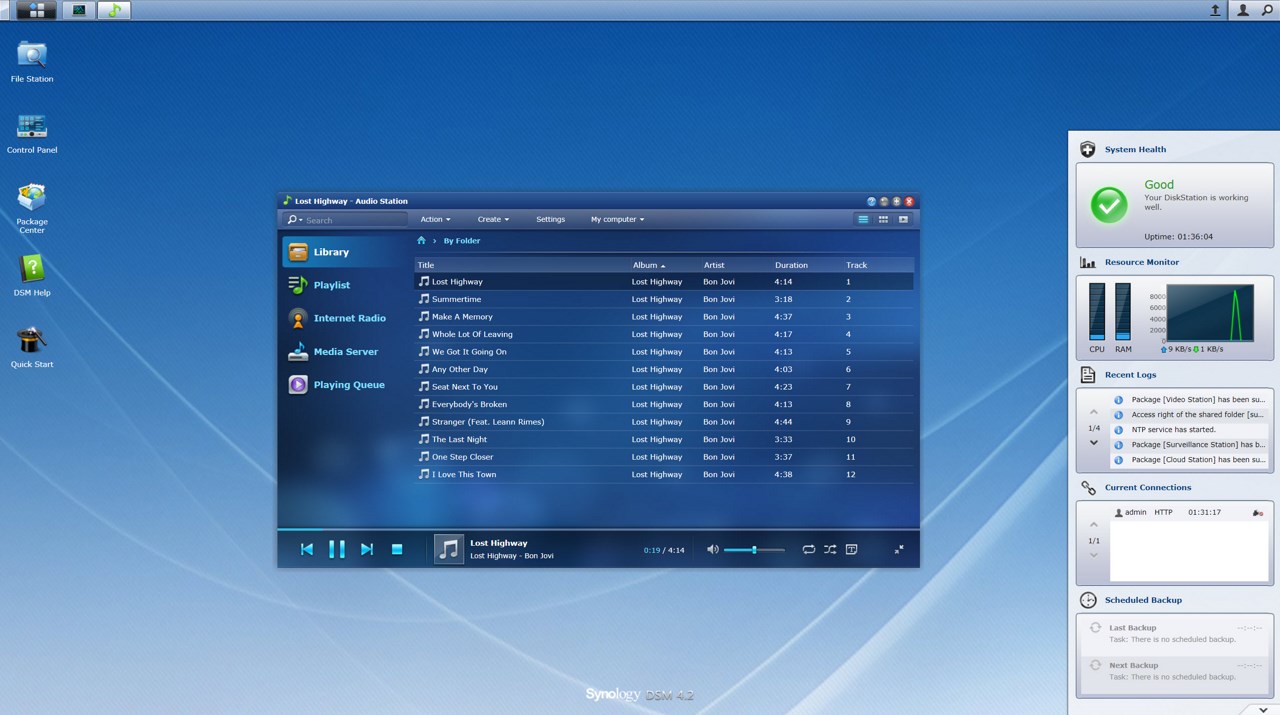Show song lyrics panel
Viewport: 1280px width, 715px height.
(851, 549)
